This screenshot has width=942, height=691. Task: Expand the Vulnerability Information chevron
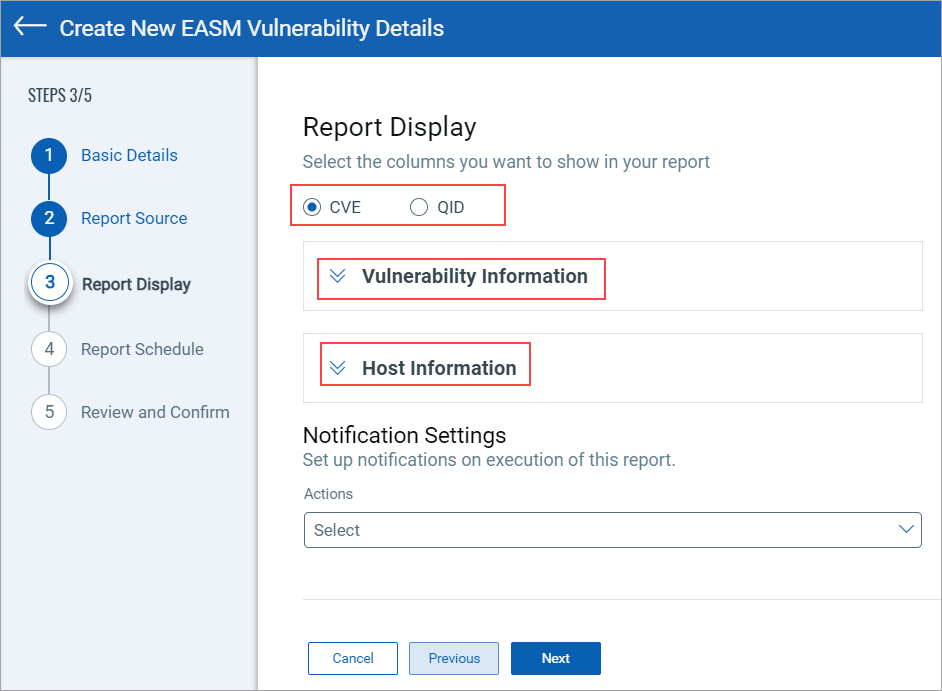tap(338, 276)
